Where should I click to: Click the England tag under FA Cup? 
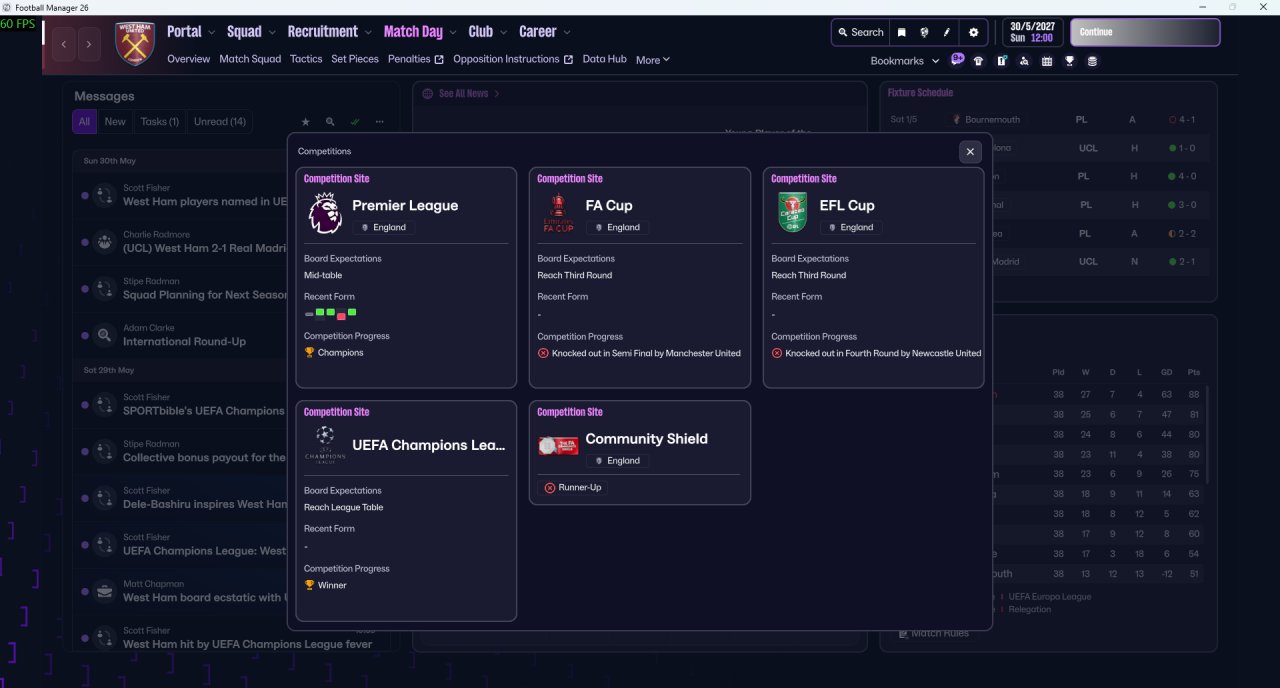(617, 227)
